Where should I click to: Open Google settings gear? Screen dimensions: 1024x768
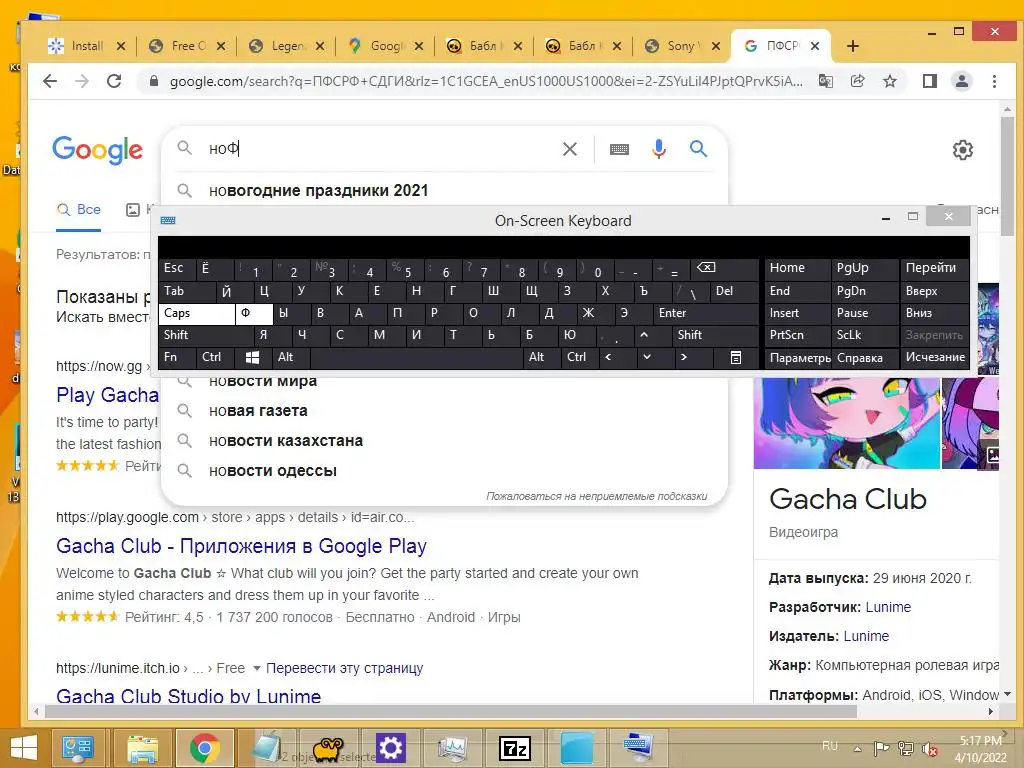(x=963, y=150)
